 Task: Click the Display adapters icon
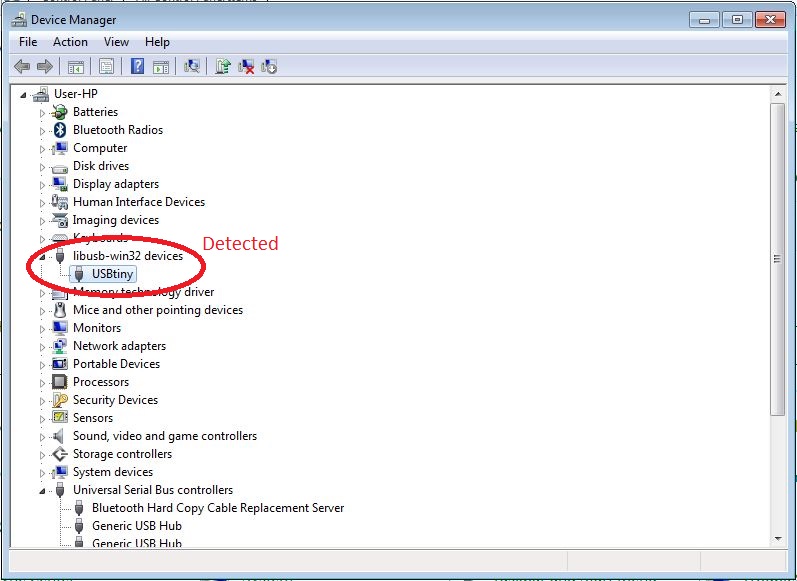(x=59, y=184)
